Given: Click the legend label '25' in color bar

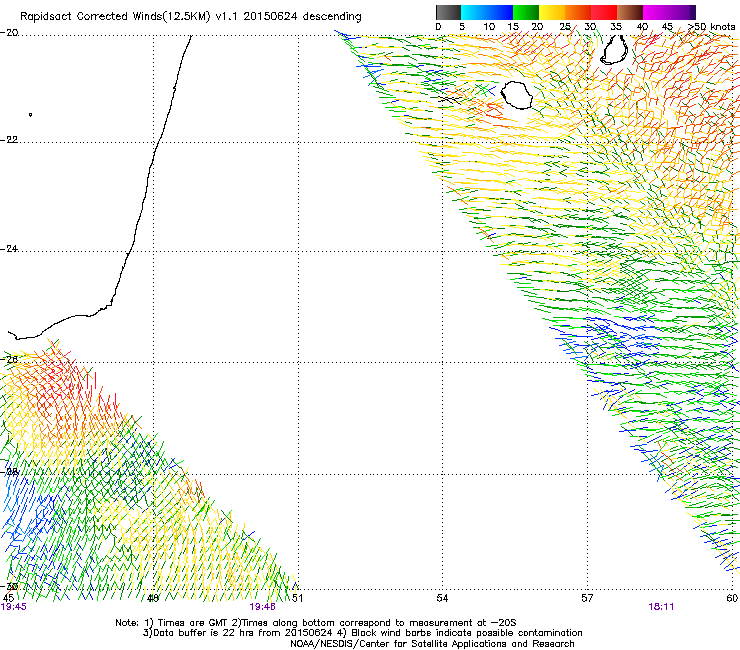Looking at the screenshot, I should tap(565, 27).
